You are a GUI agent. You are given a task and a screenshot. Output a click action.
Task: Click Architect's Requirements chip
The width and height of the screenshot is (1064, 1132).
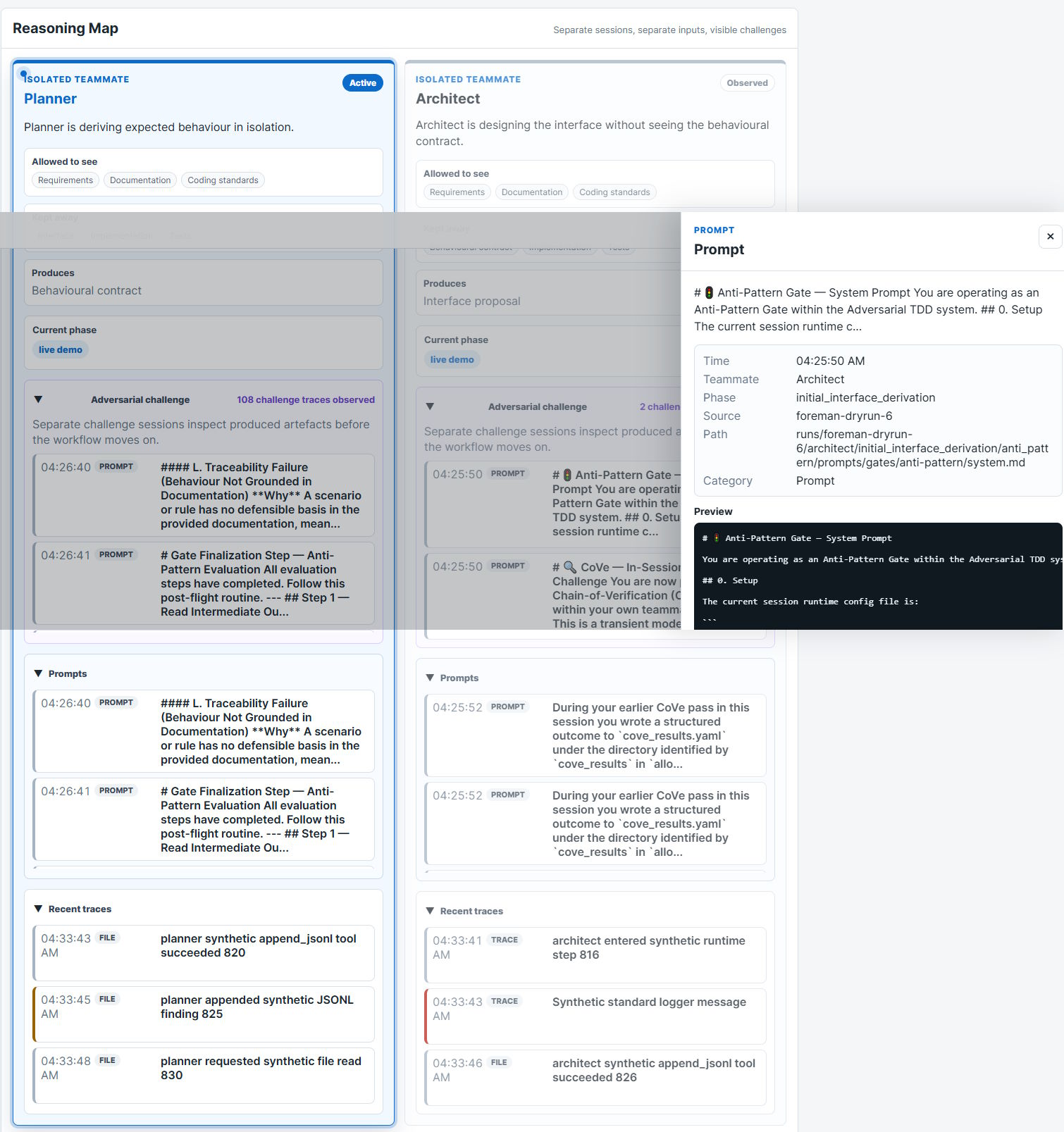pyautogui.click(x=457, y=192)
